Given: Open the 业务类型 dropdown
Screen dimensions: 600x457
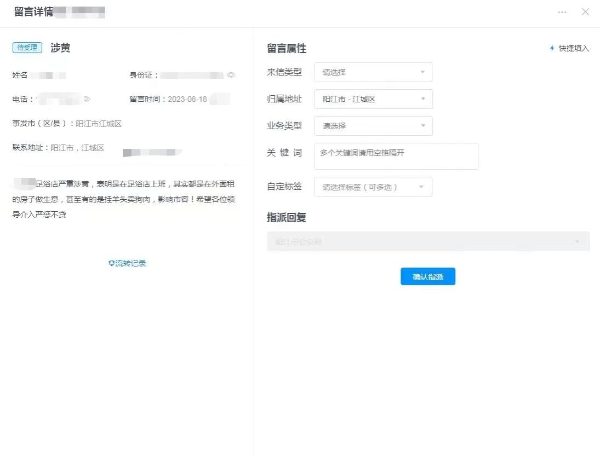Looking at the screenshot, I should [373, 126].
